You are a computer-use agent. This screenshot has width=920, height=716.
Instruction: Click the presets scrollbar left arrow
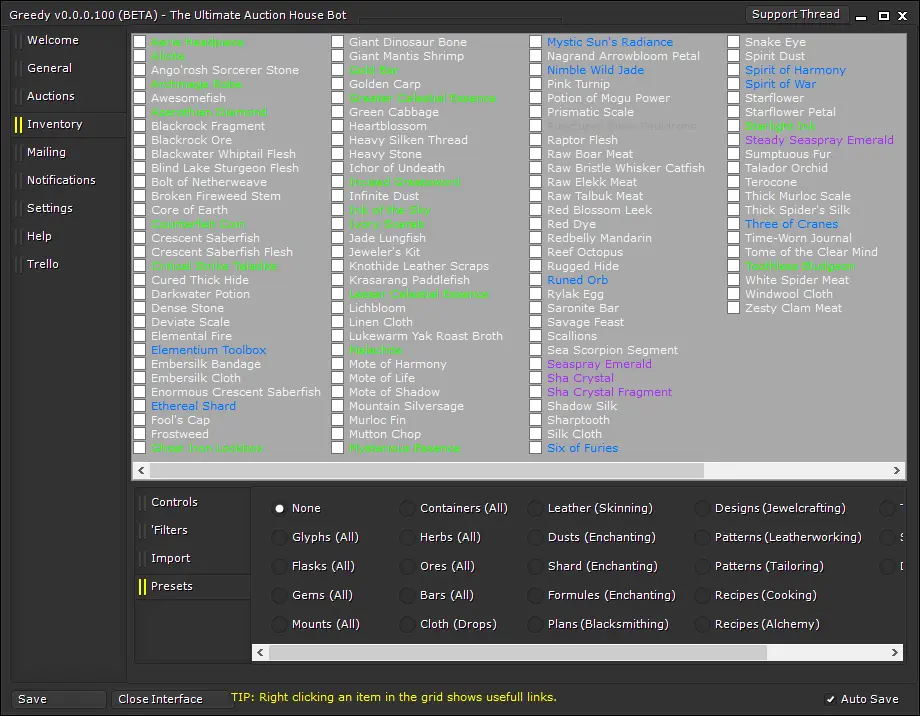click(x=260, y=652)
